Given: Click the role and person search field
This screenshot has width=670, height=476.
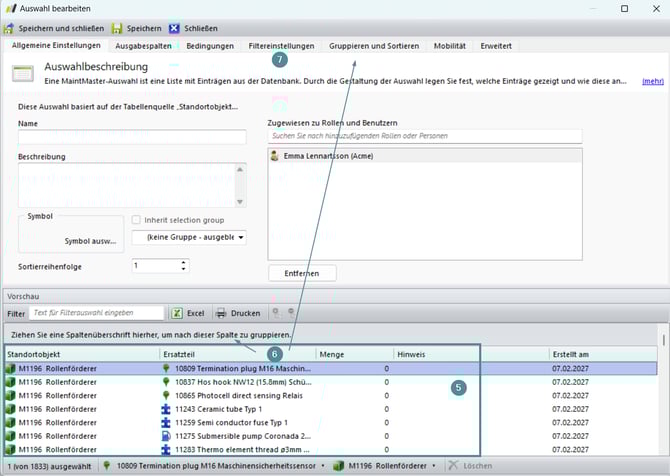Looking at the screenshot, I should [x=425, y=136].
